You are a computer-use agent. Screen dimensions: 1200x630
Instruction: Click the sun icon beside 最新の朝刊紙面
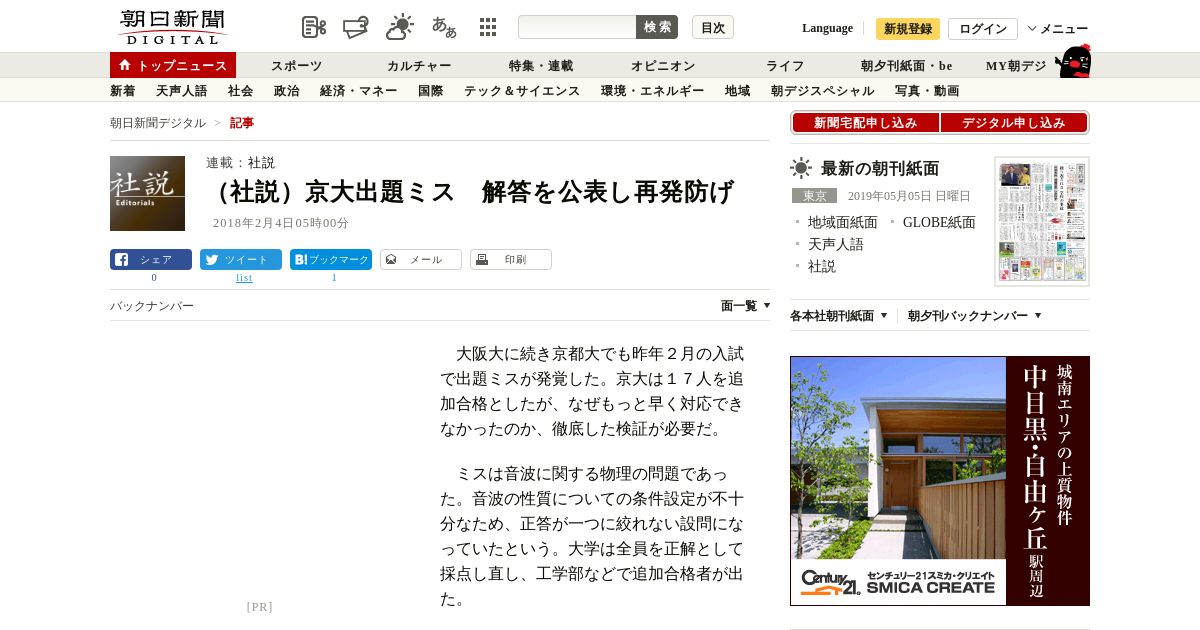(x=801, y=168)
